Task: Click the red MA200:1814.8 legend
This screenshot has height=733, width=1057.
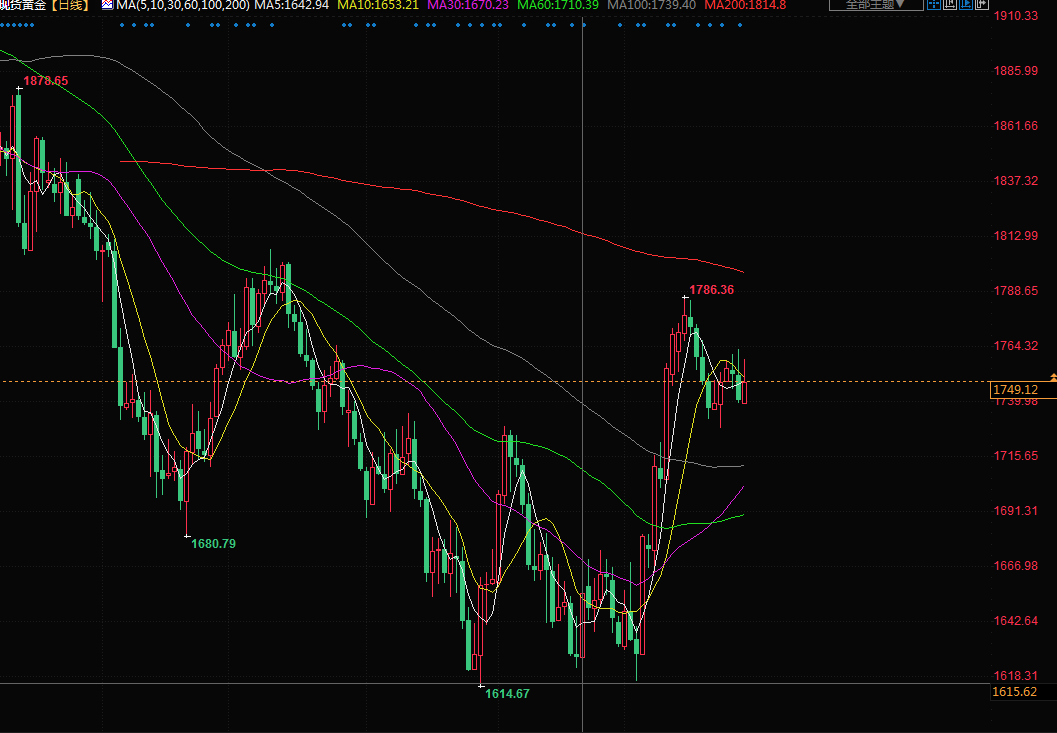Action: [x=745, y=5]
